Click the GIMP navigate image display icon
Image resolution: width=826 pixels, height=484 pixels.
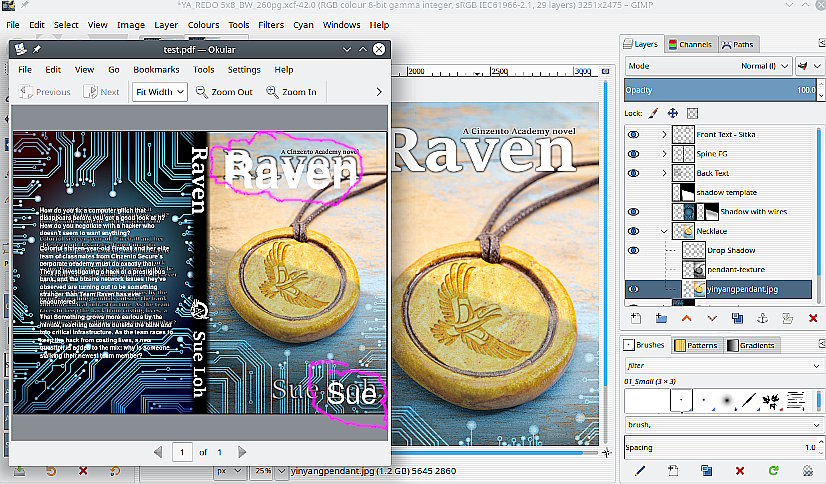pos(606,452)
